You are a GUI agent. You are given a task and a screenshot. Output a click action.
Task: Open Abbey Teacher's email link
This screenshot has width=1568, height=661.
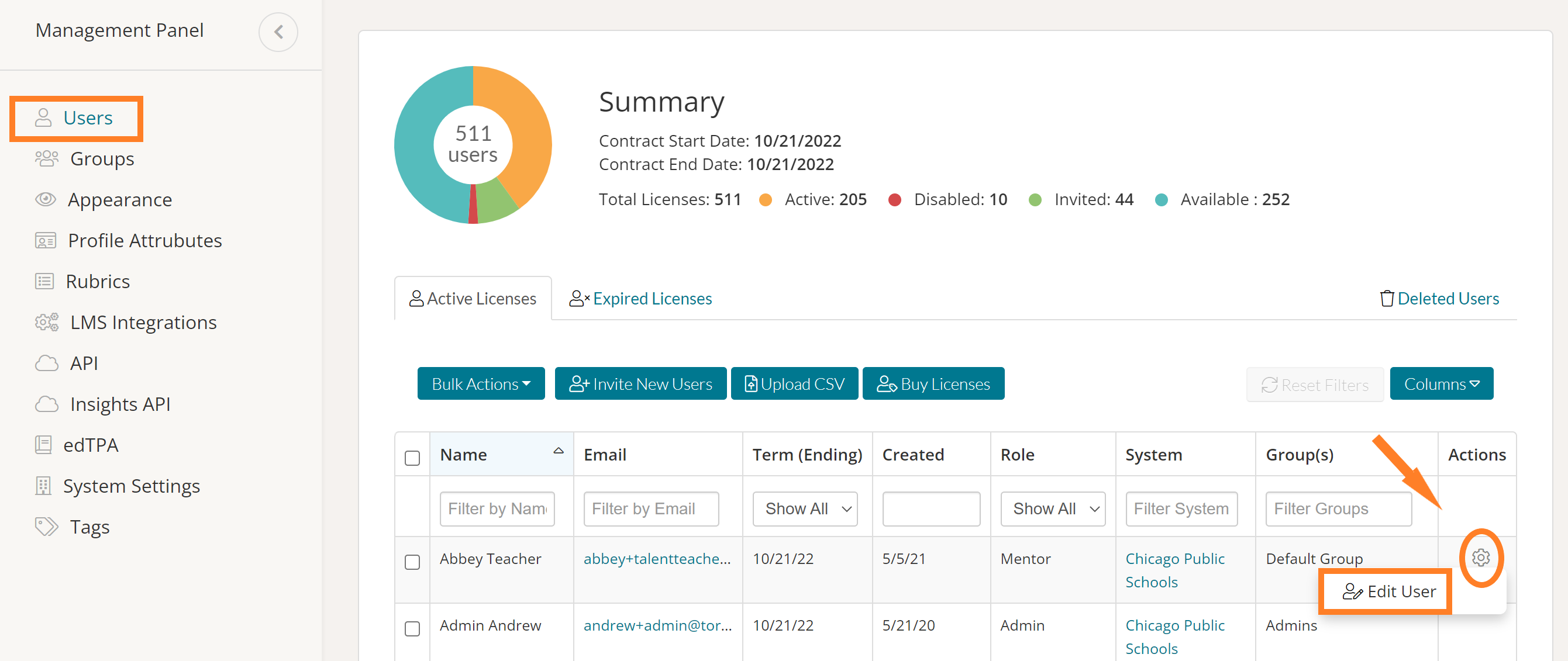click(657, 559)
